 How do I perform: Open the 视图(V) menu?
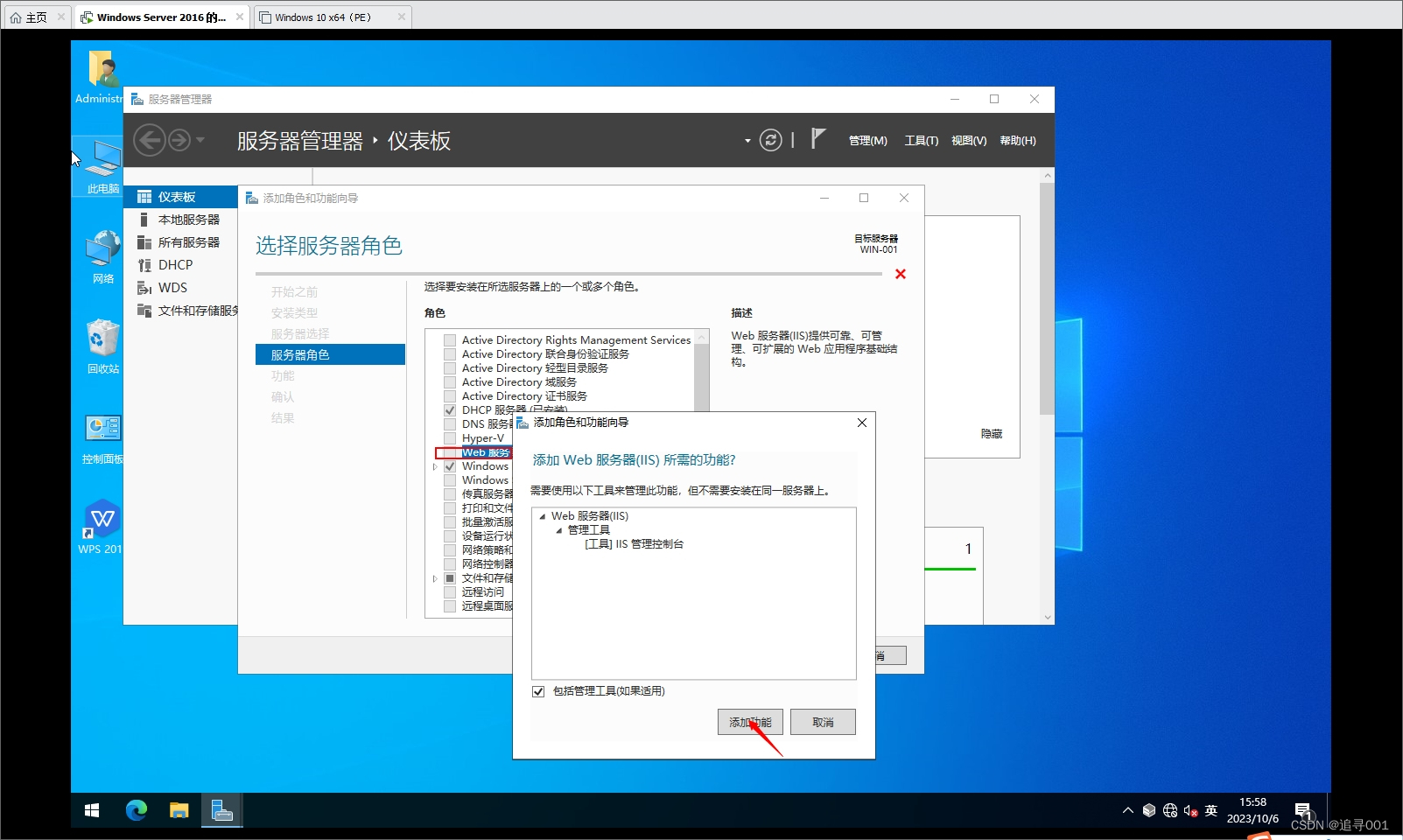pos(969,141)
